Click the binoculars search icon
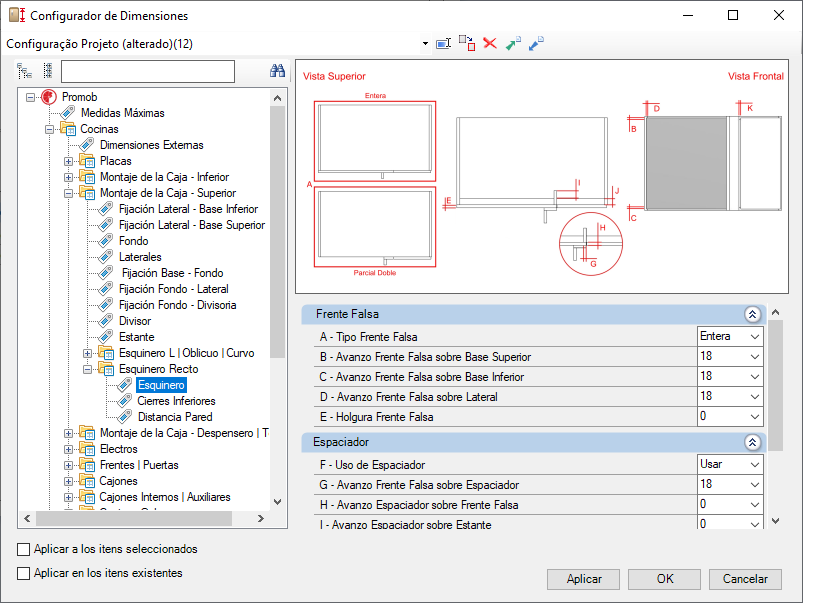 [277, 71]
